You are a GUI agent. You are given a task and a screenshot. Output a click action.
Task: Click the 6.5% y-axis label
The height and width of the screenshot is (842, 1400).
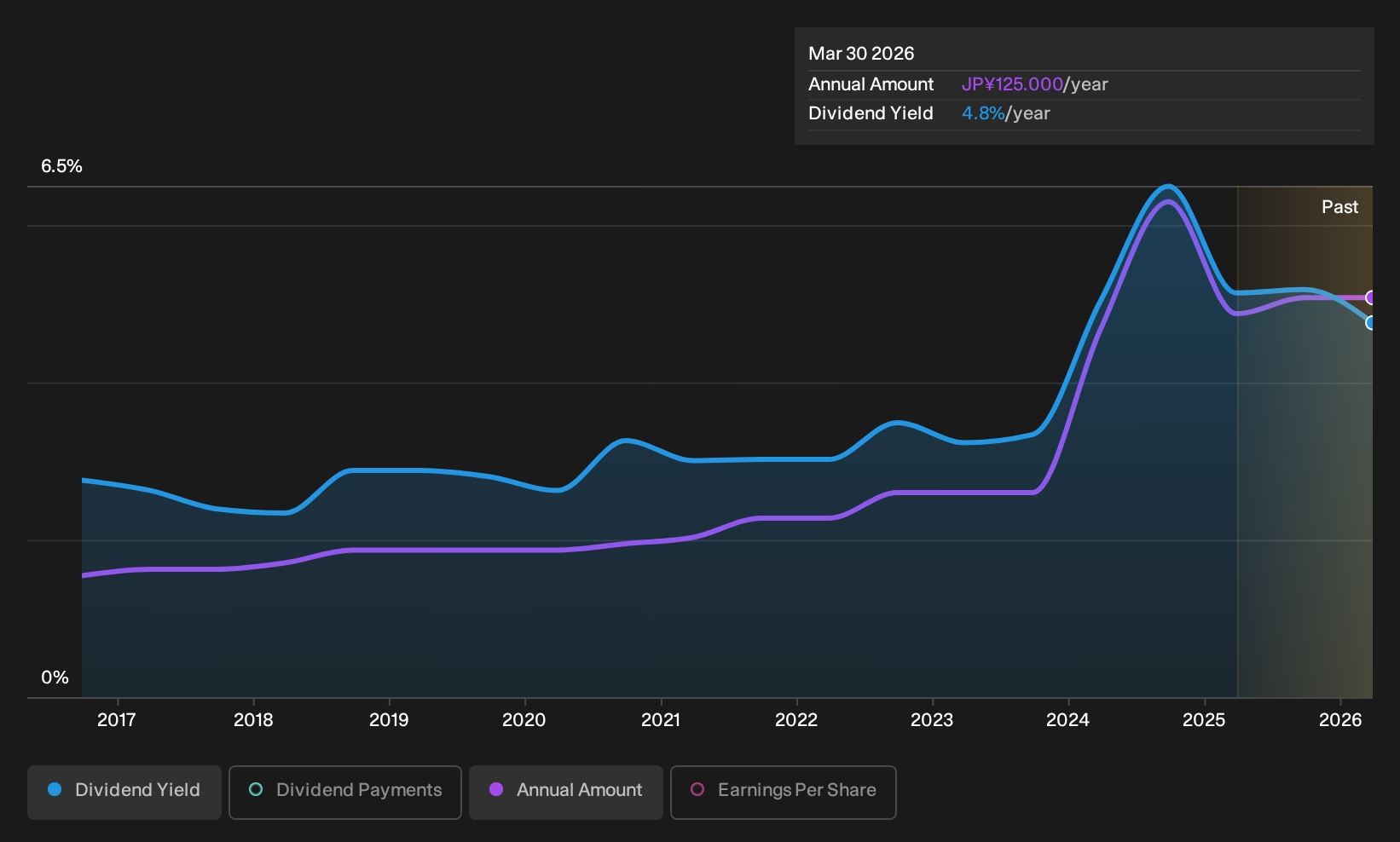point(61,166)
